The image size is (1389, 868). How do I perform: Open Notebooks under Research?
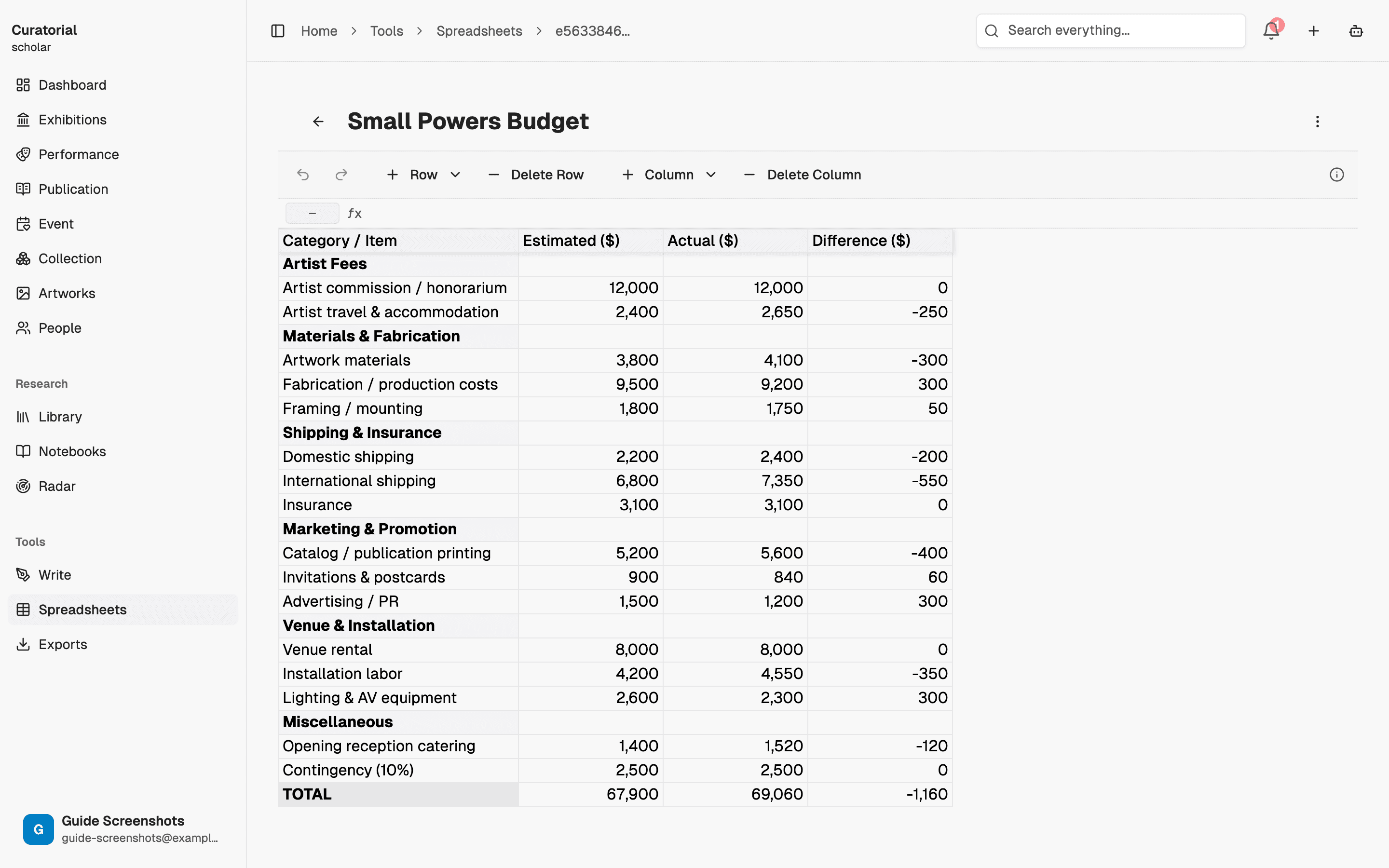(123, 451)
